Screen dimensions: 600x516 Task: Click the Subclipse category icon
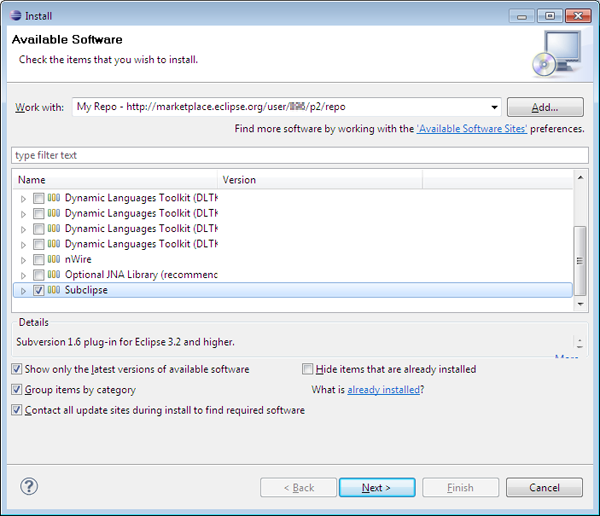tap(54, 290)
